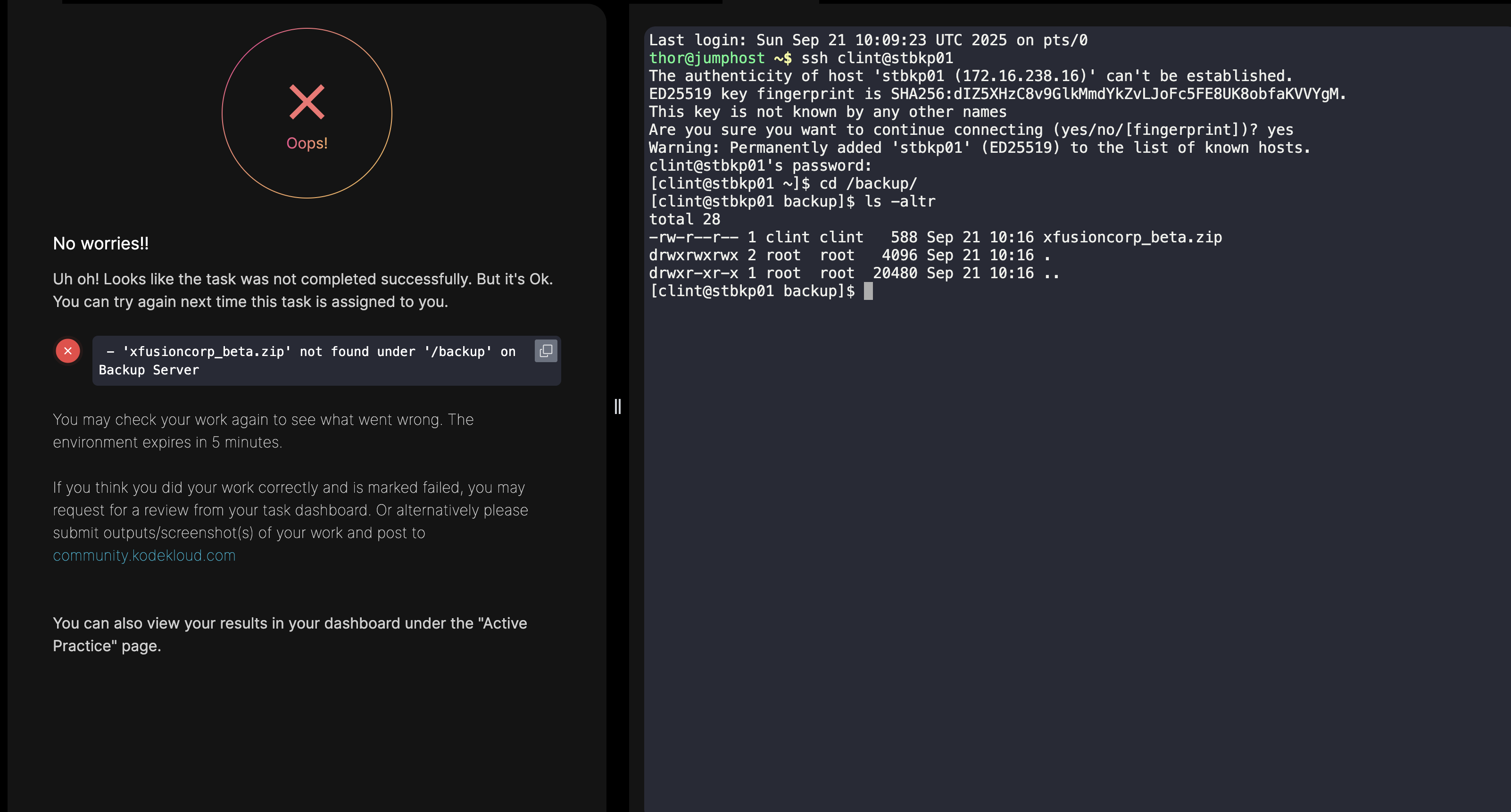Click the 'No worries!!' heading
Image resolution: width=1511 pixels, height=812 pixels.
tap(101, 243)
